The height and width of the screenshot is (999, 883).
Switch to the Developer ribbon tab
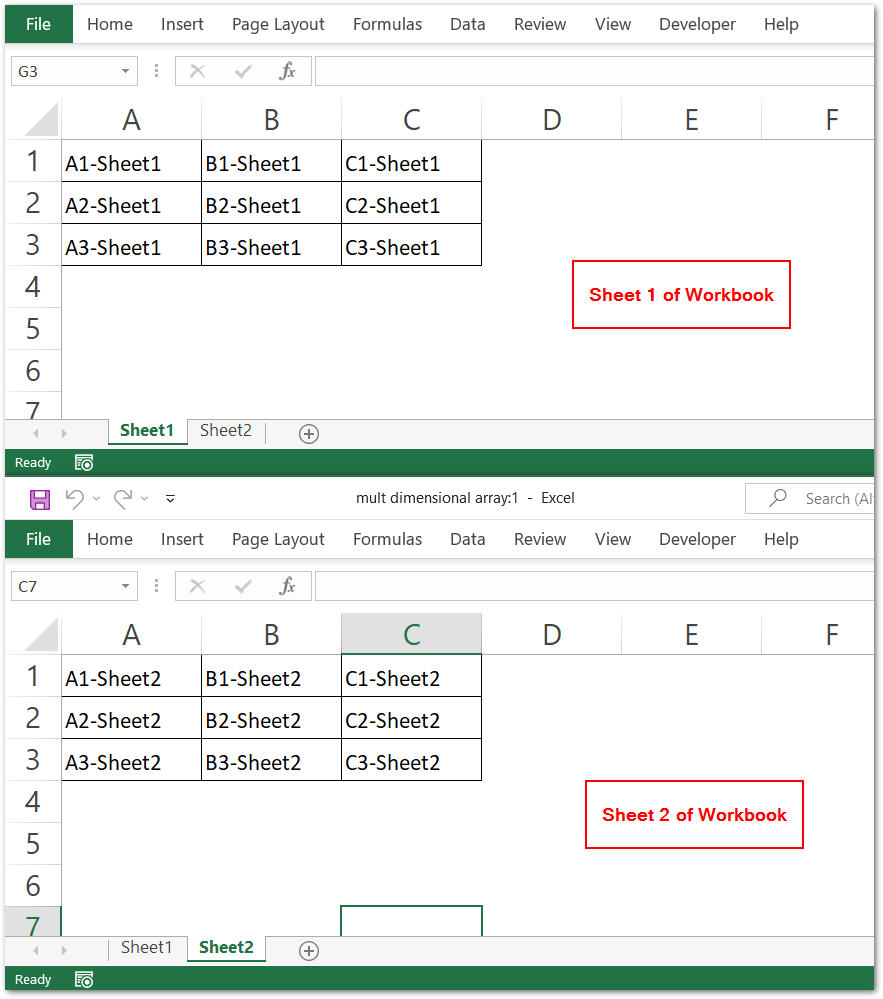tap(697, 24)
